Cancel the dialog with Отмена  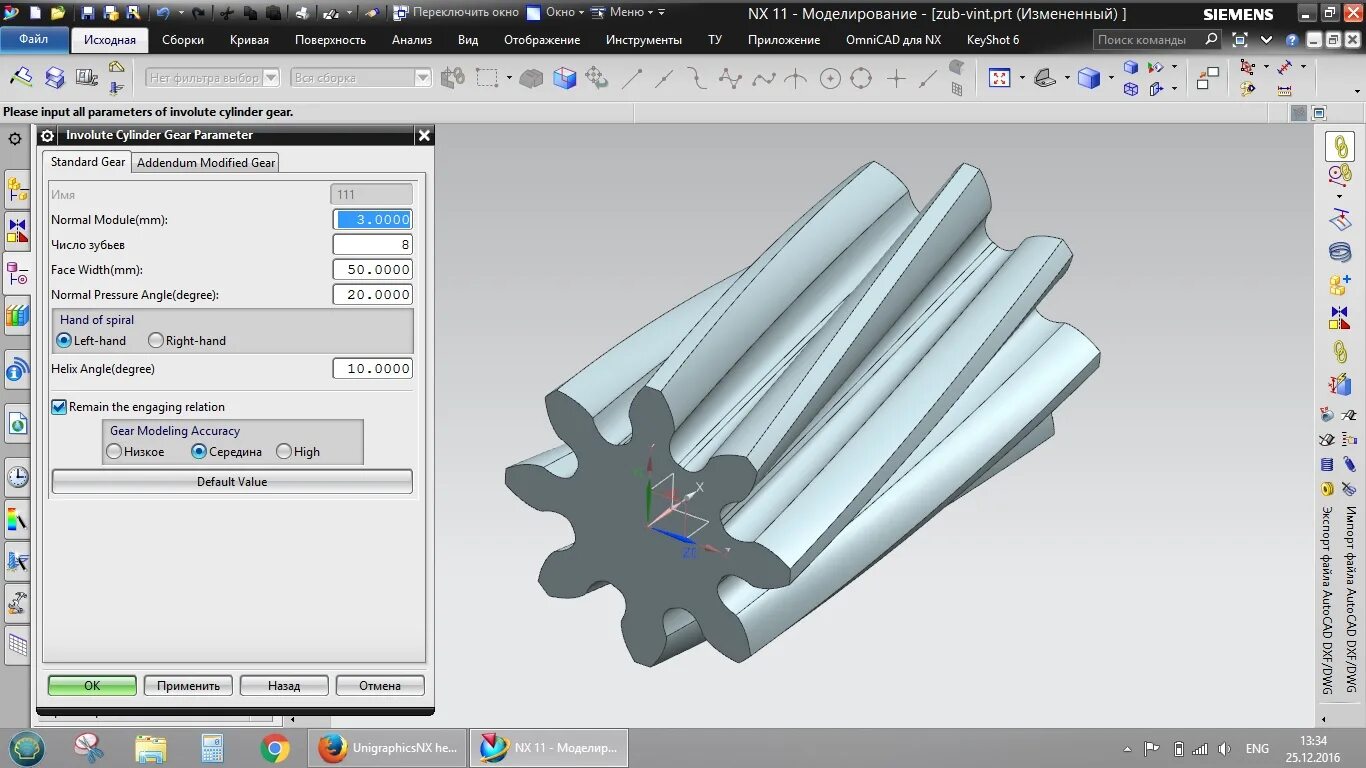[x=380, y=685]
